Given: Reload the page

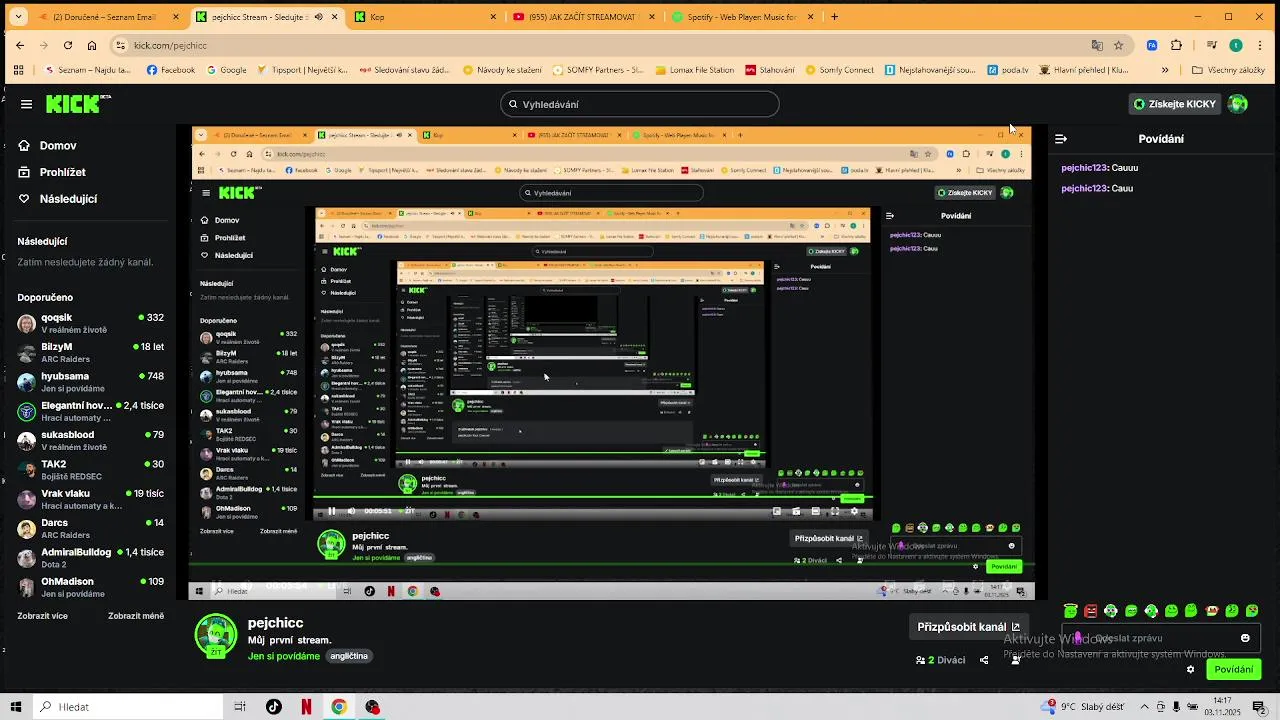Looking at the screenshot, I should click(68, 45).
